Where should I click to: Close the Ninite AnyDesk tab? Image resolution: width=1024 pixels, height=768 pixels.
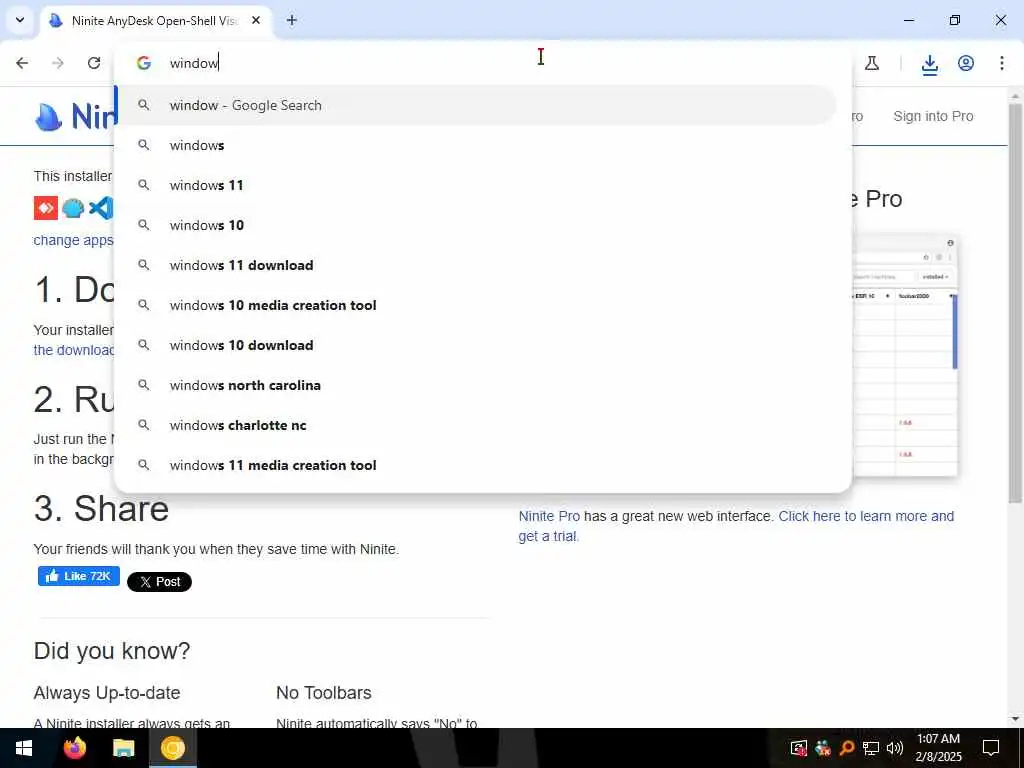(256, 20)
